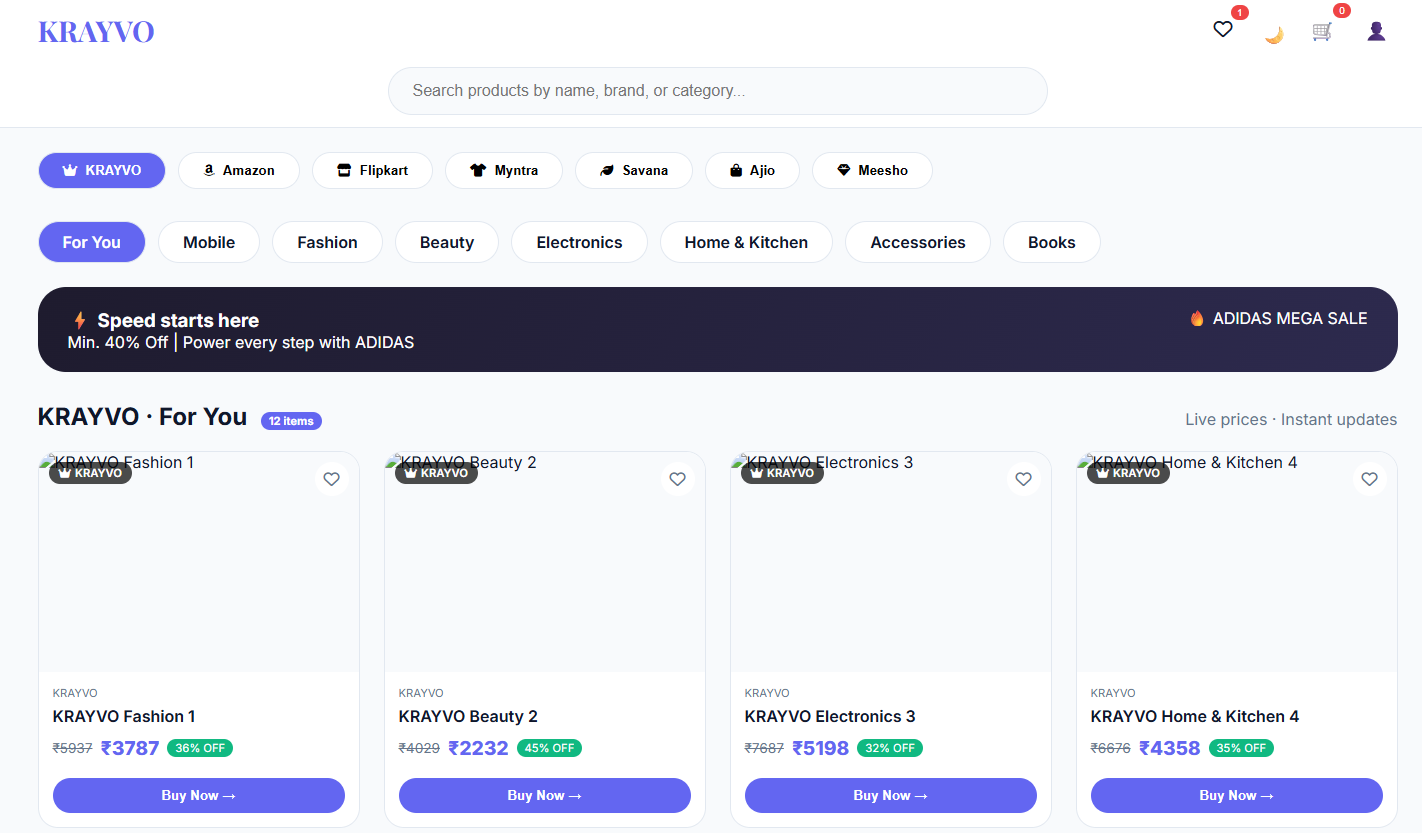Click the 32% OFF discount badge
1422x834 pixels.
click(x=890, y=748)
